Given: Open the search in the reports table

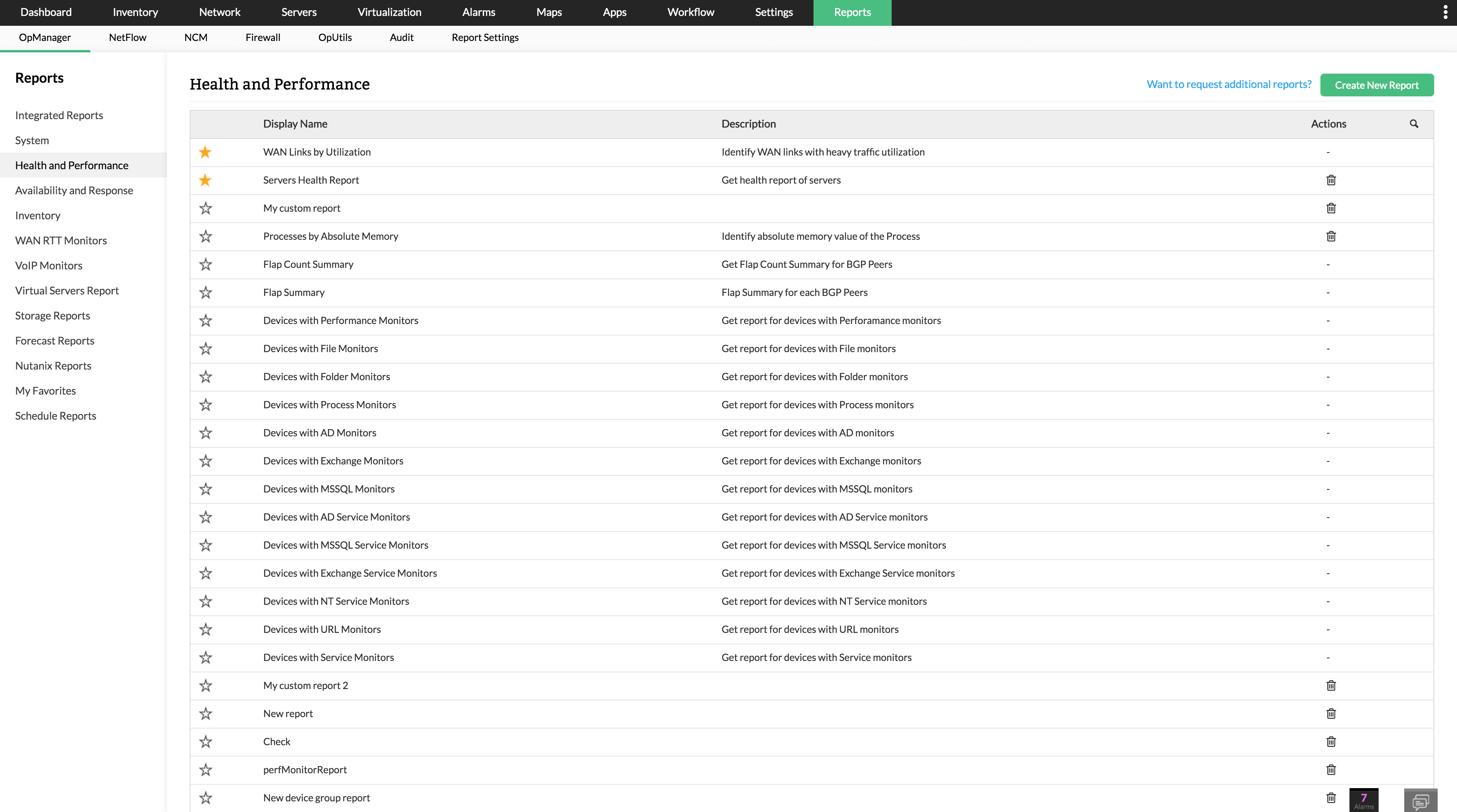Looking at the screenshot, I should (1414, 123).
